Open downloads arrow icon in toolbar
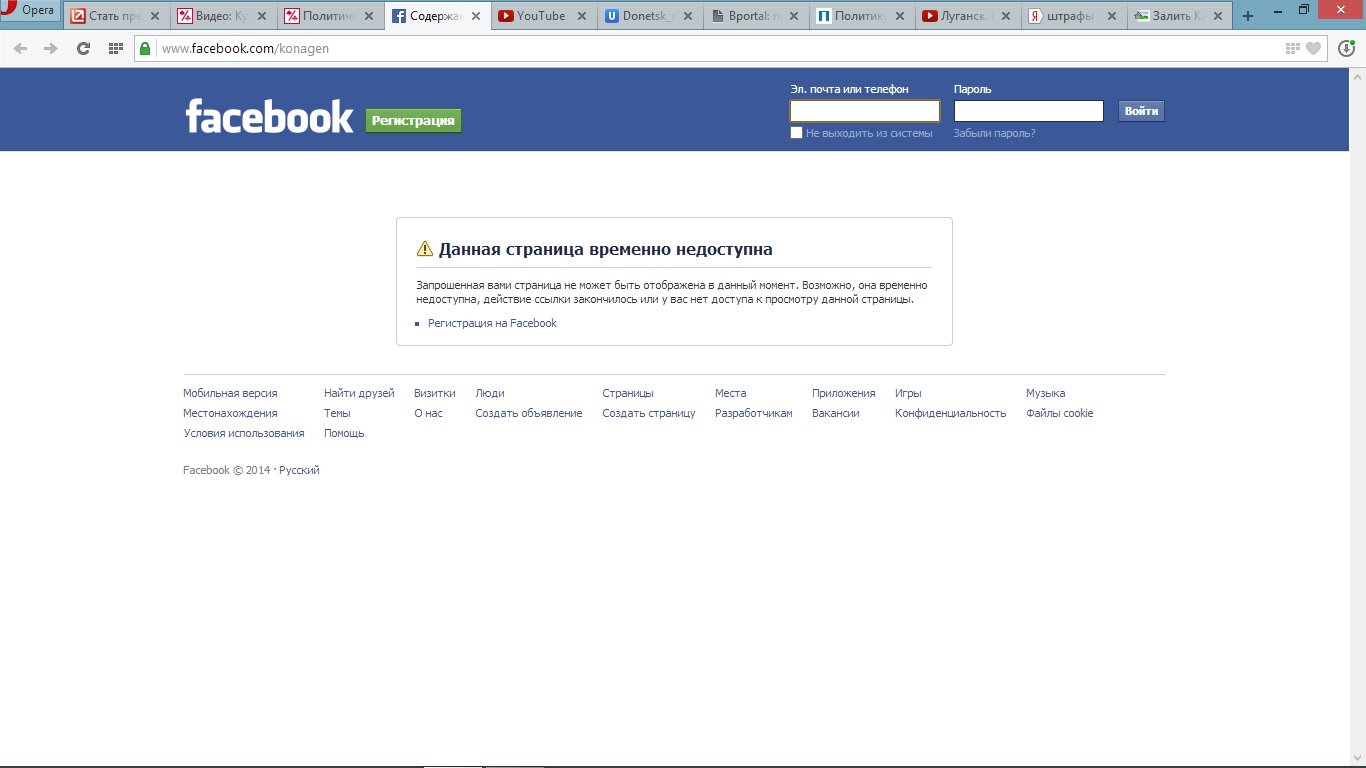This screenshot has width=1366, height=768. pos(1346,48)
